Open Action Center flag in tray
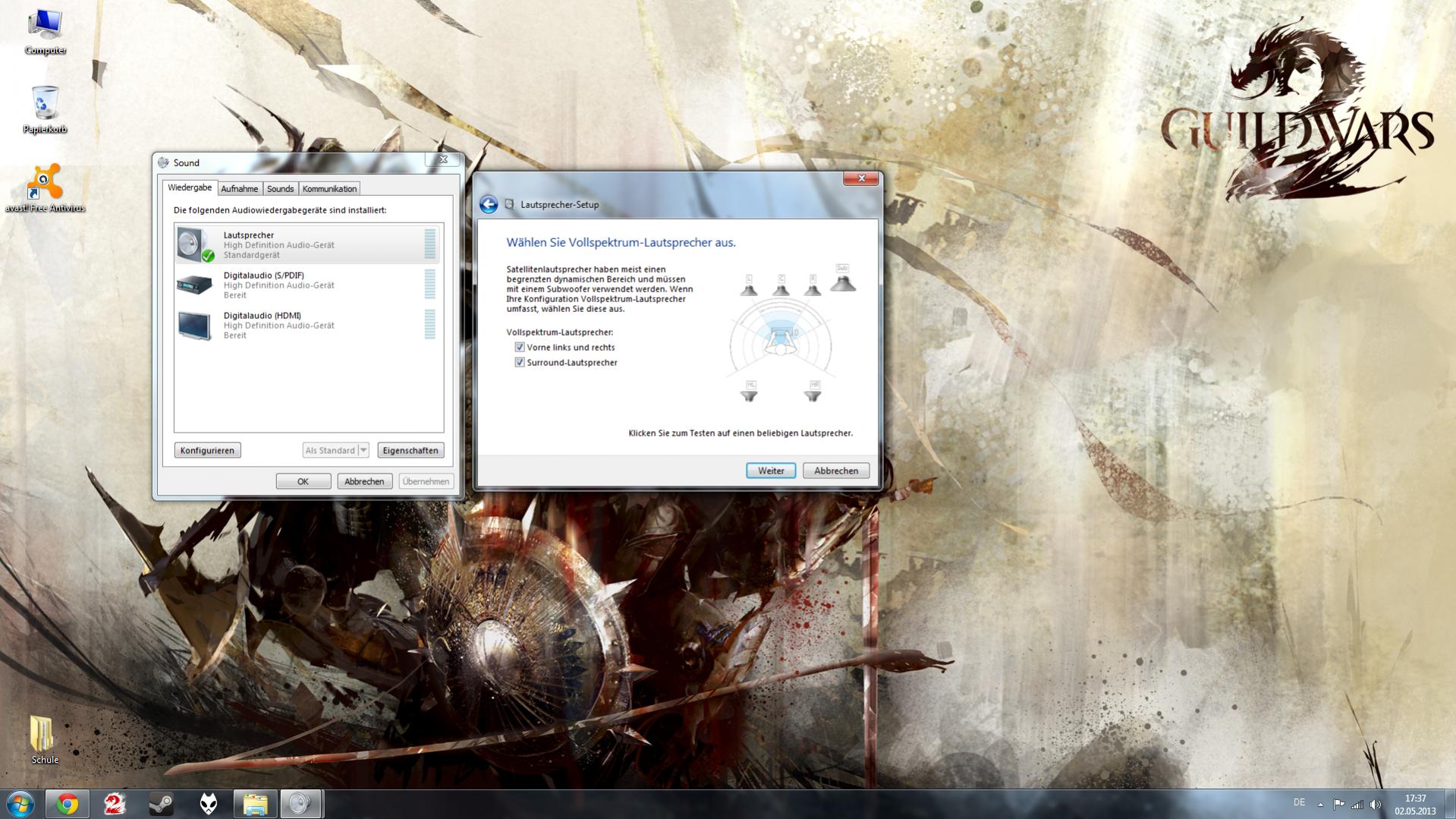1456x819 pixels. pyautogui.click(x=1338, y=805)
